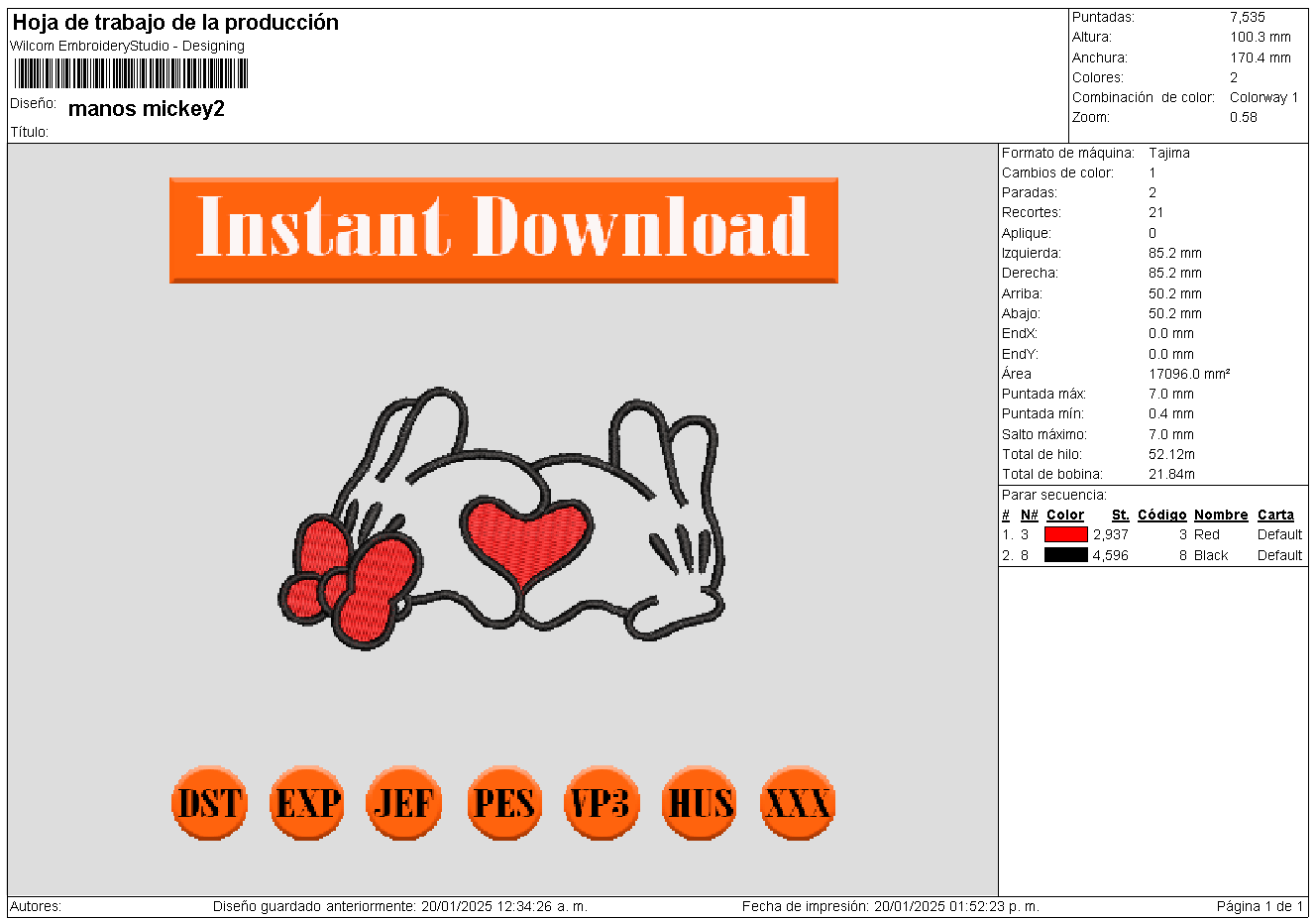The width and height of the screenshot is (1316, 919).
Task: Click the Black row stitch count "4,596"
Action: coord(1111,555)
